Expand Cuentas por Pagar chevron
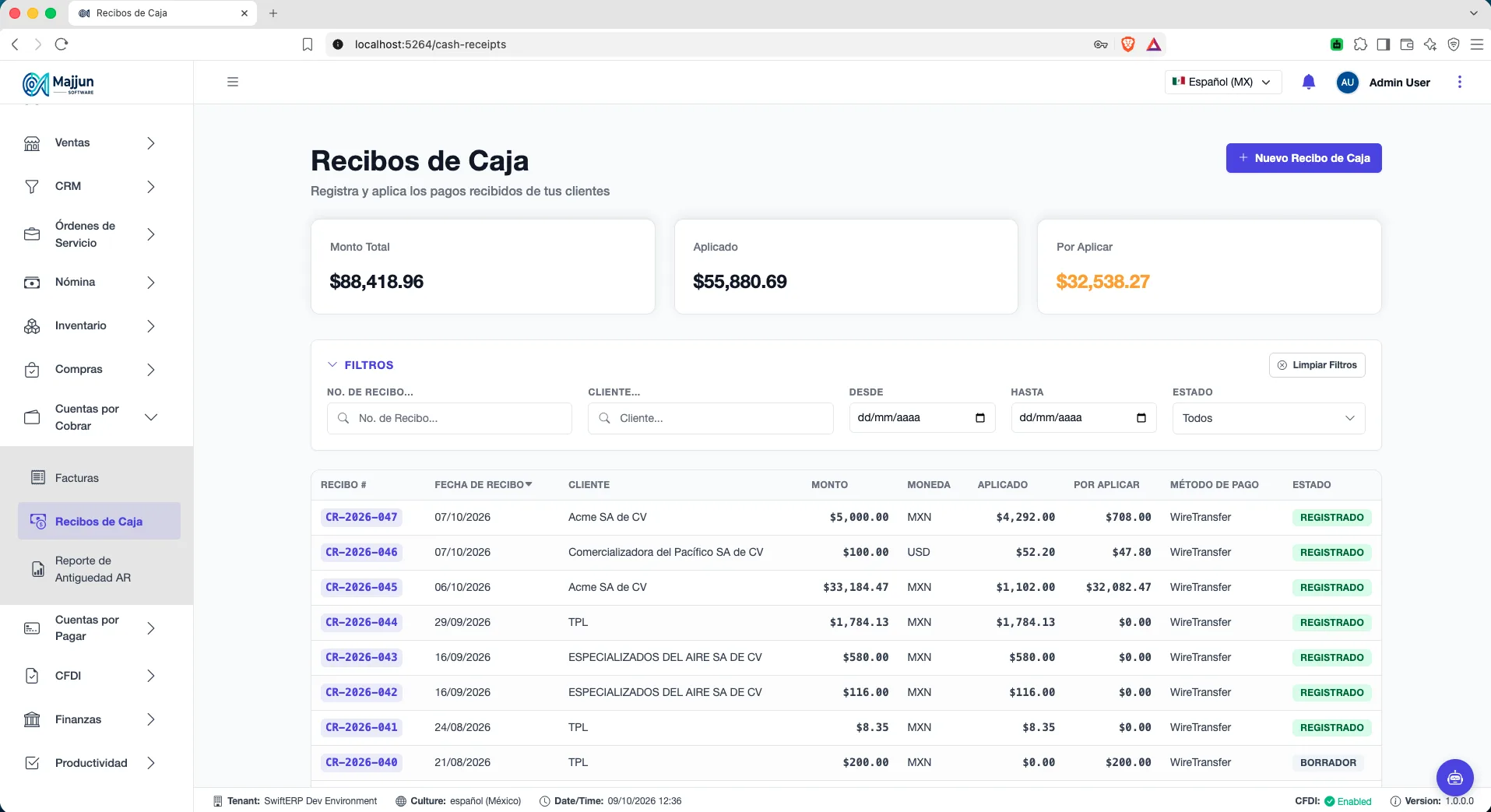 pyautogui.click(x=151, y=628)
